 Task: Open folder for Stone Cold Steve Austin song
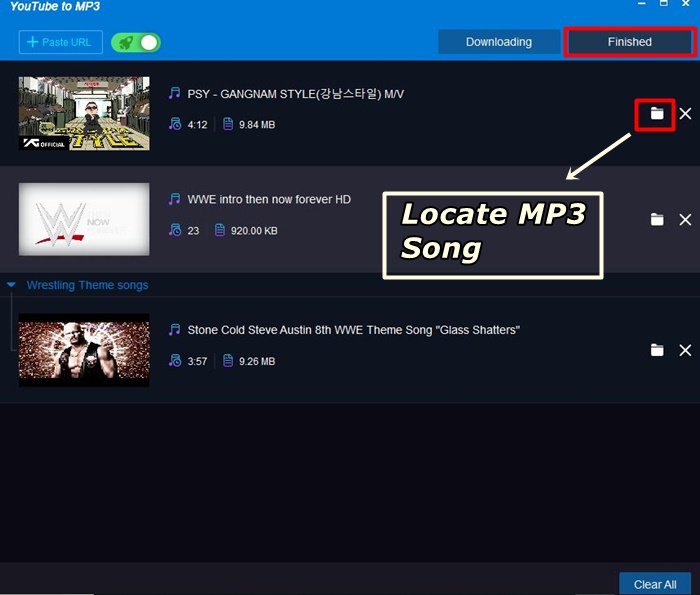[x=657, y=350]
